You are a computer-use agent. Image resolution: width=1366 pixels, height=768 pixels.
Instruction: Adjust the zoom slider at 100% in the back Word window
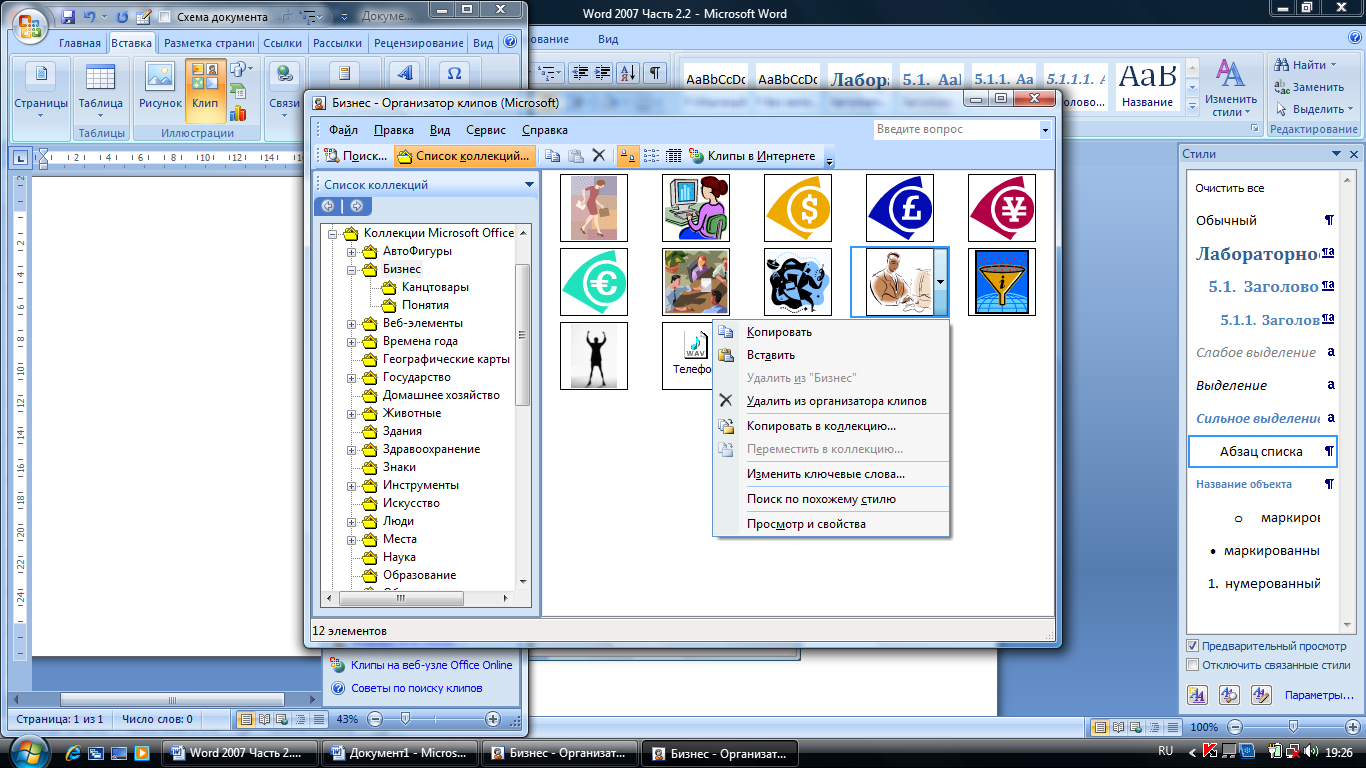[1293, 727]
